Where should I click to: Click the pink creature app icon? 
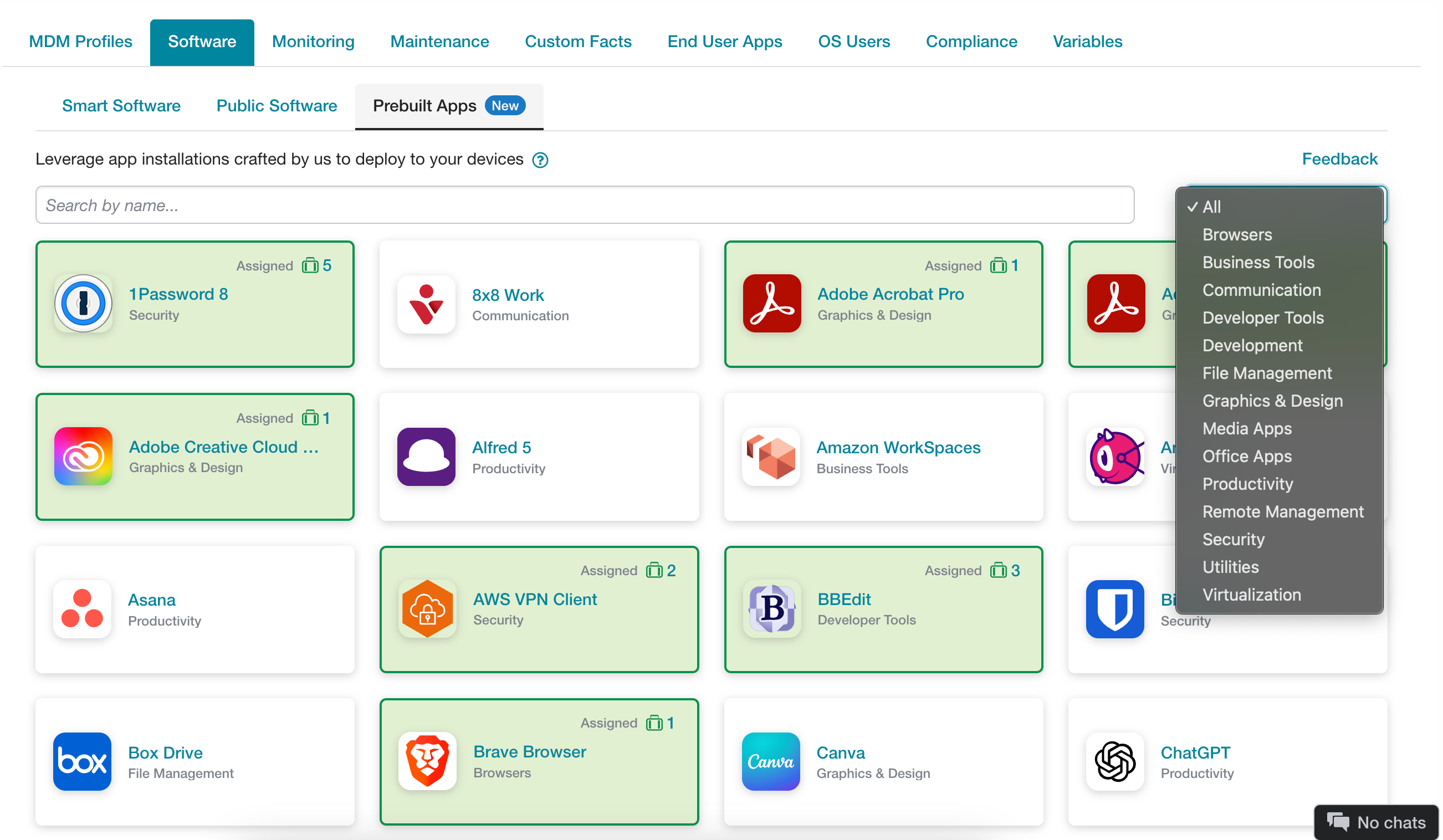coord(1115,457)
